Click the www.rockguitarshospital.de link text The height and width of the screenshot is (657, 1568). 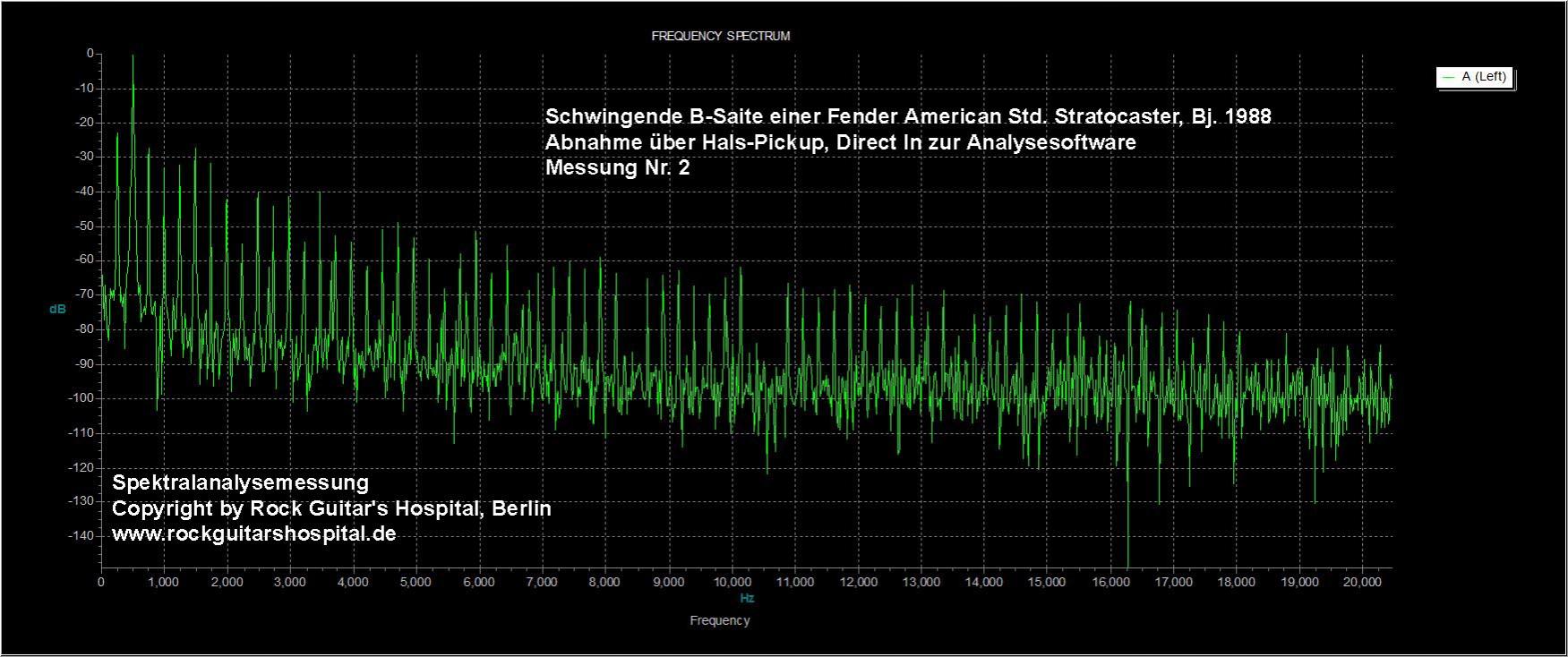[x=254, y=534]
